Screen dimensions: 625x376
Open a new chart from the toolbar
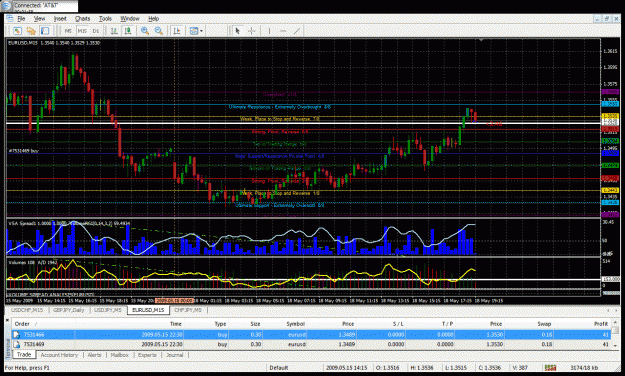point(17,31)
